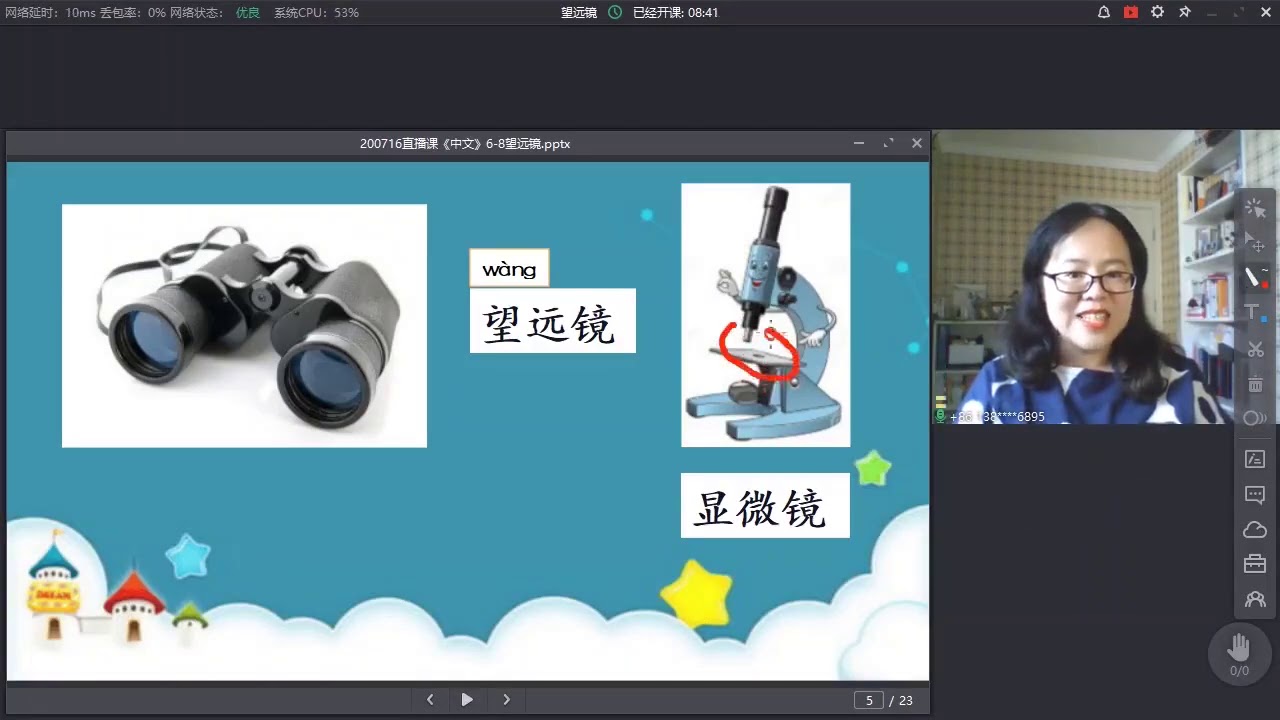Viewport: 1280px width, 720px height.
Task: Close the pptx courseware panel
Action: click(x=917, y=143)
